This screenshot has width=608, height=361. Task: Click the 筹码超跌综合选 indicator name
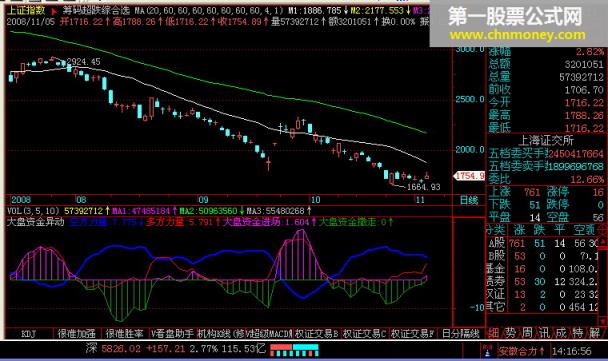coord(96,10)
